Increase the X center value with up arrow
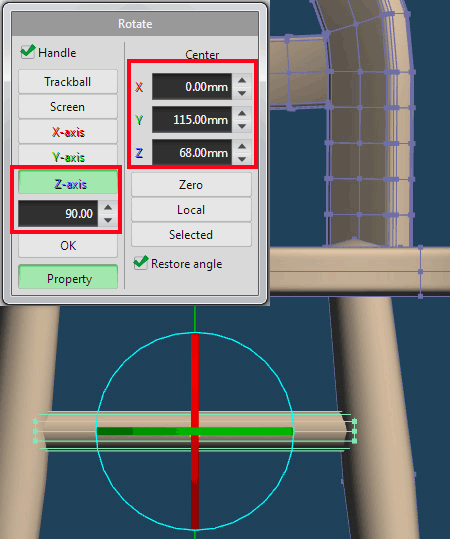Screen dimensions: 450x539 point(242,80)
